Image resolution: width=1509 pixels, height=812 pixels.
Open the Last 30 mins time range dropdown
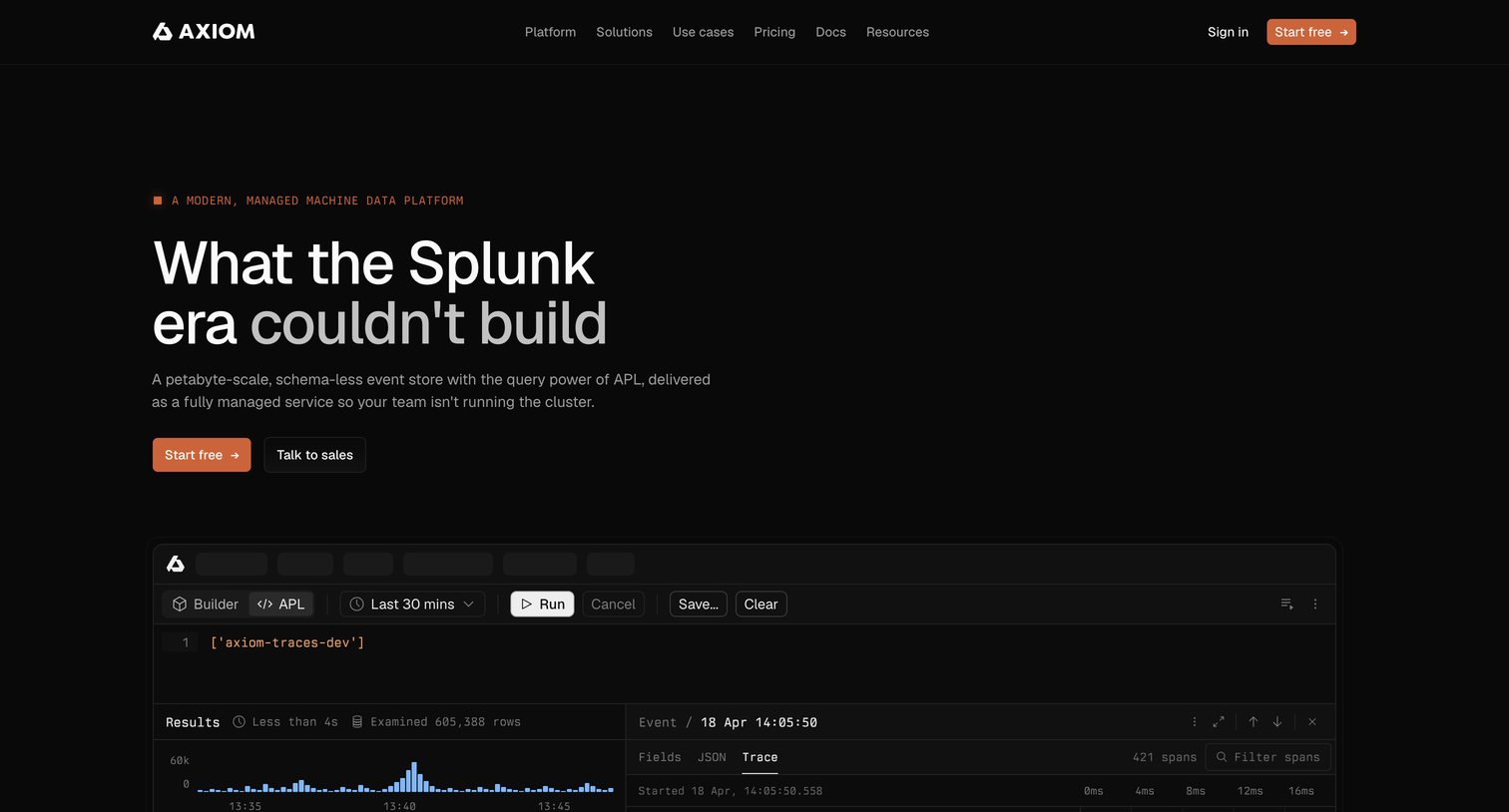tap(412, 605)
